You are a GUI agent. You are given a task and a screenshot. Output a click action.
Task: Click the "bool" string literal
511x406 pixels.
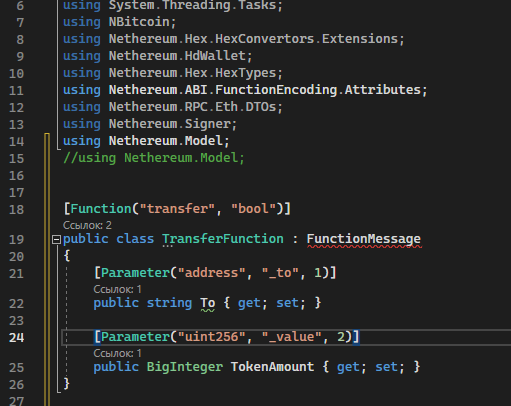coord(253,209)
